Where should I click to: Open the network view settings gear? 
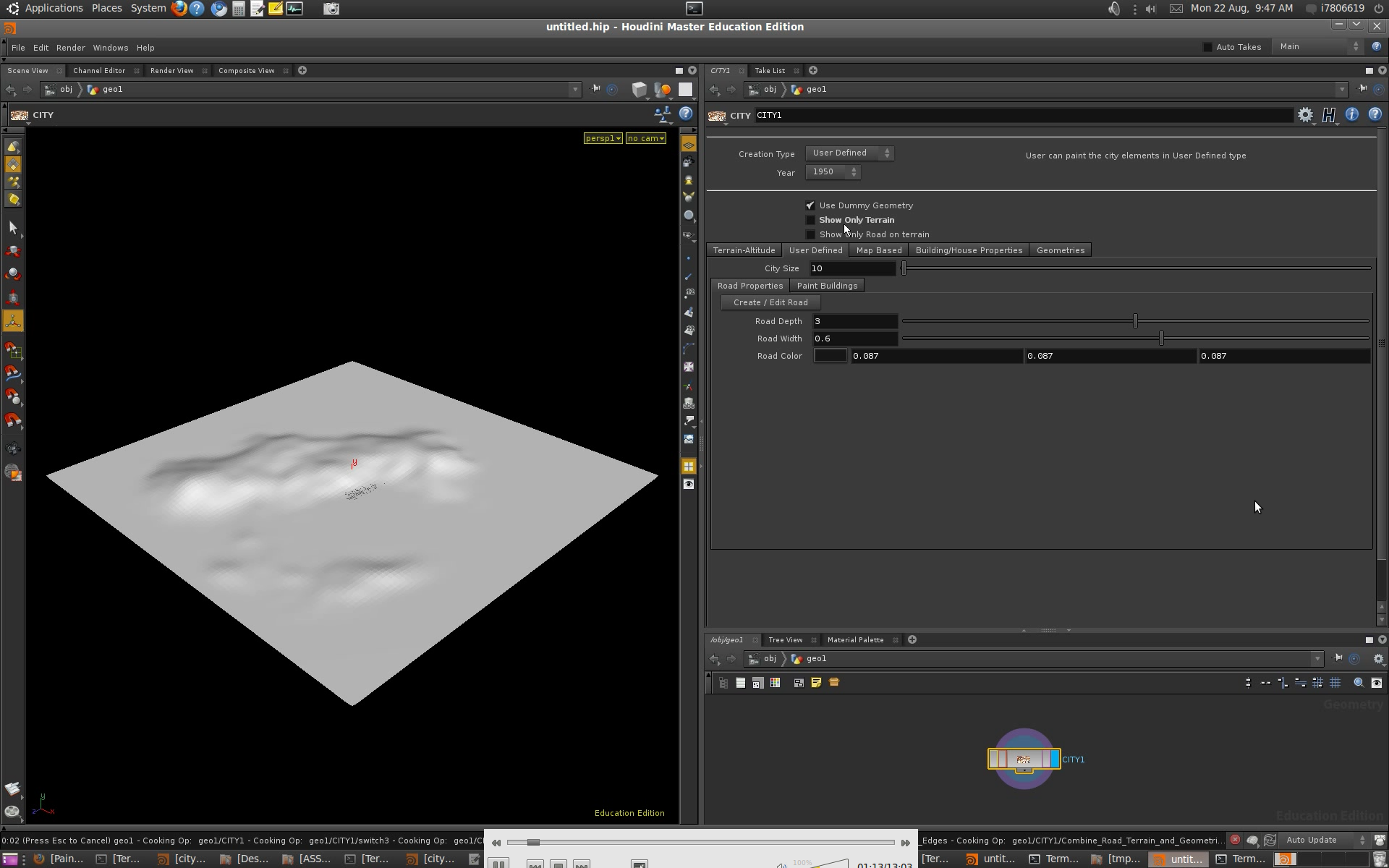1379,659
